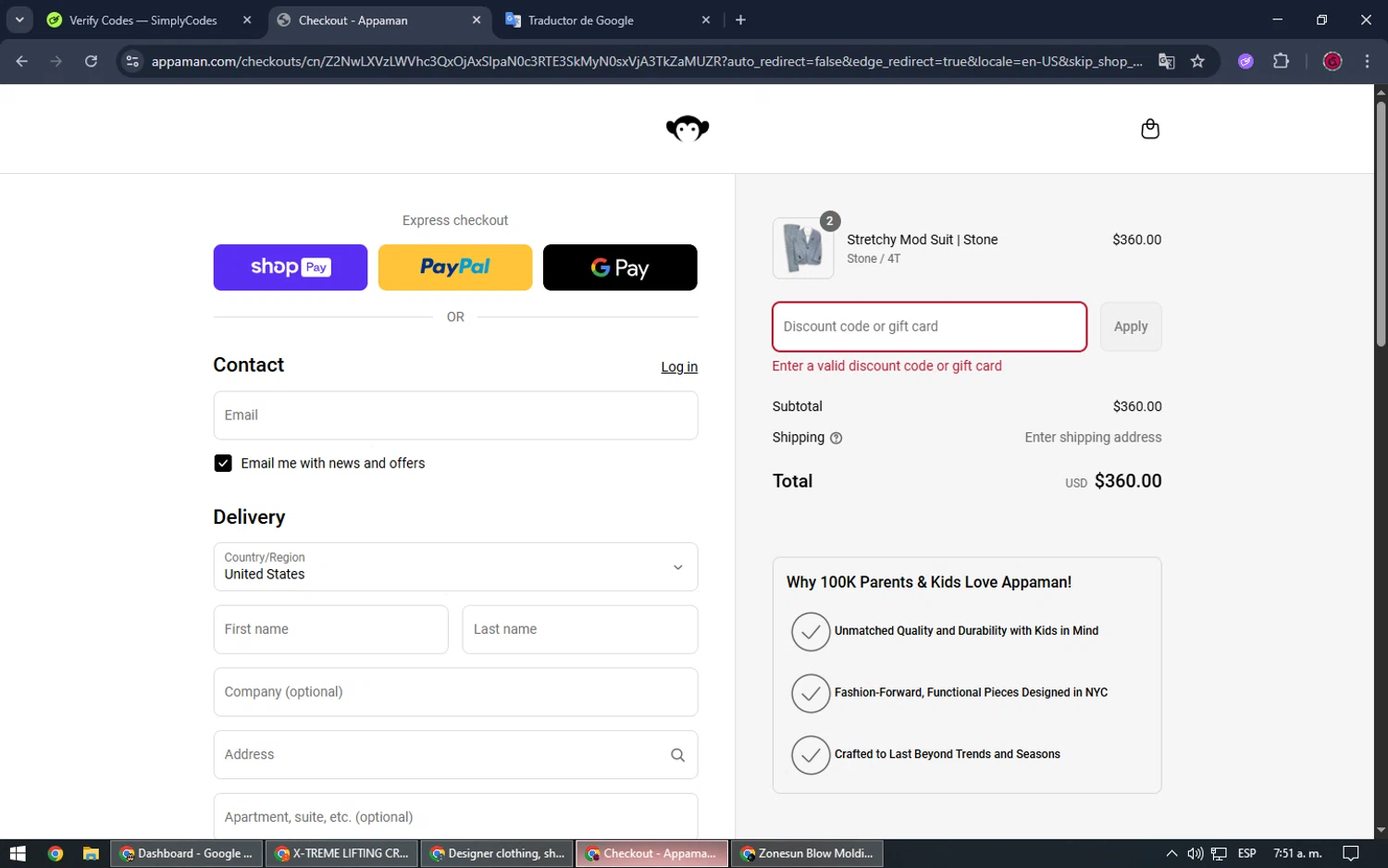Pay with Google Pay button
1388x868 pixels.
620,267
